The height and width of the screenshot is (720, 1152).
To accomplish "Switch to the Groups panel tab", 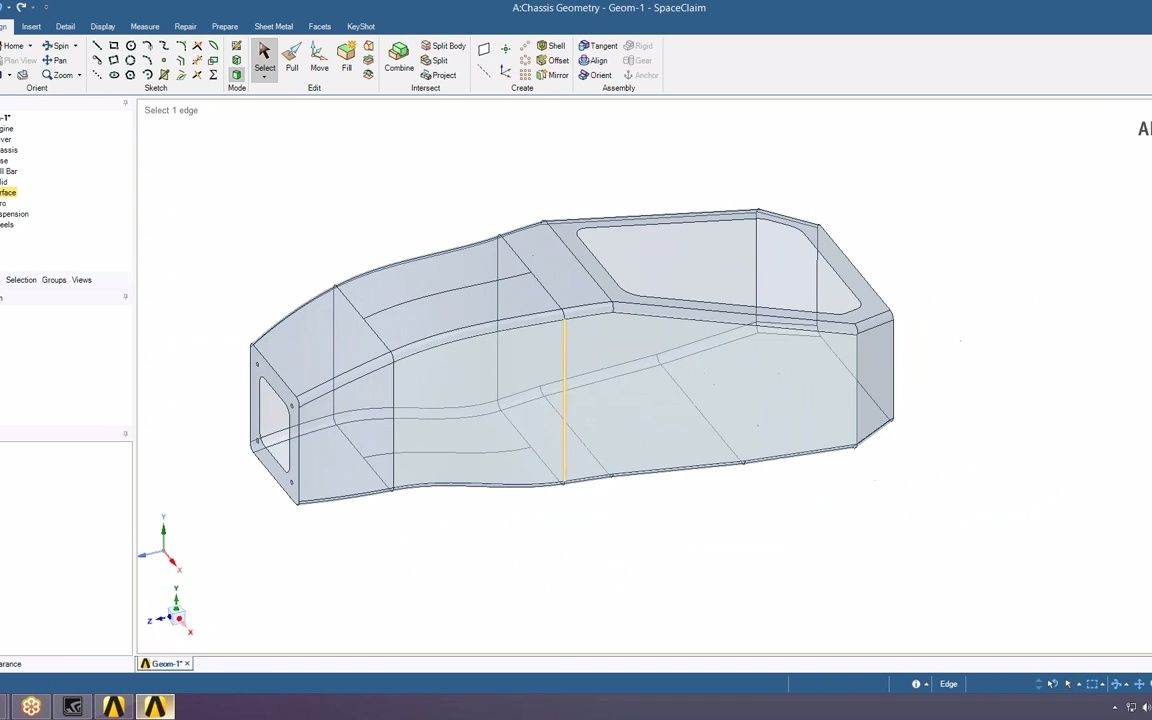I will pos(53,280).
